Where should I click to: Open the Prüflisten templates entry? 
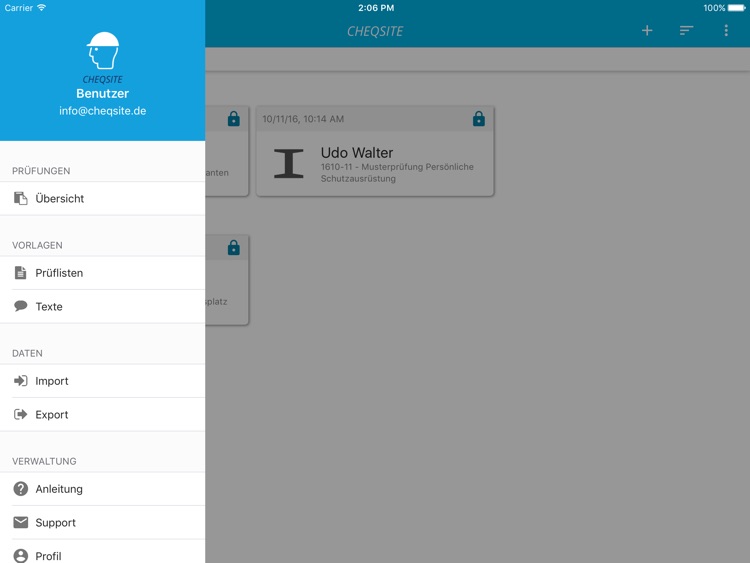(x=102, y=273)
